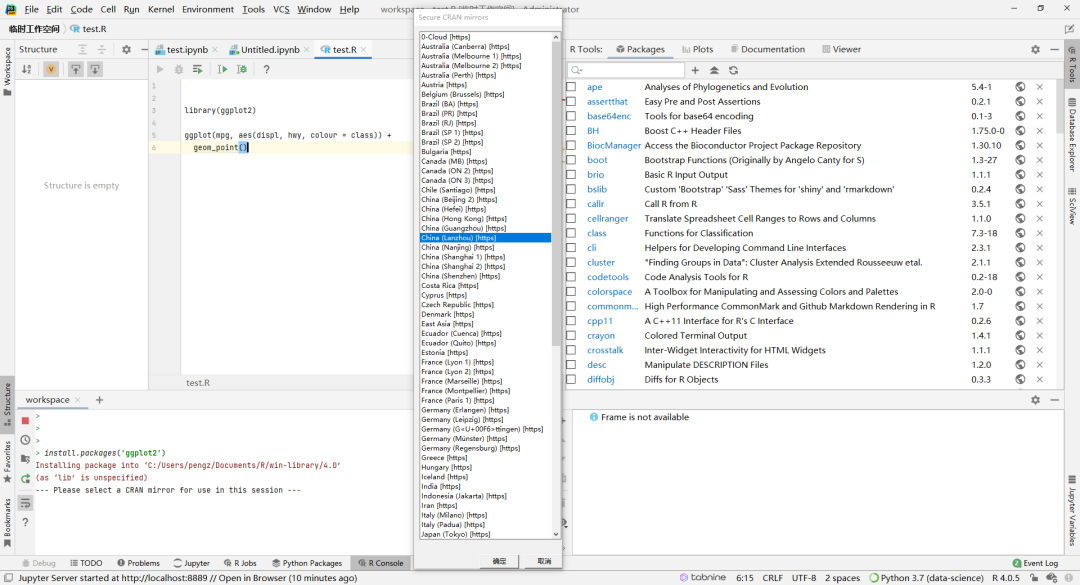
Task: Click the debug bug icon in editor toolbar
Action: click(x=179, y=69)
